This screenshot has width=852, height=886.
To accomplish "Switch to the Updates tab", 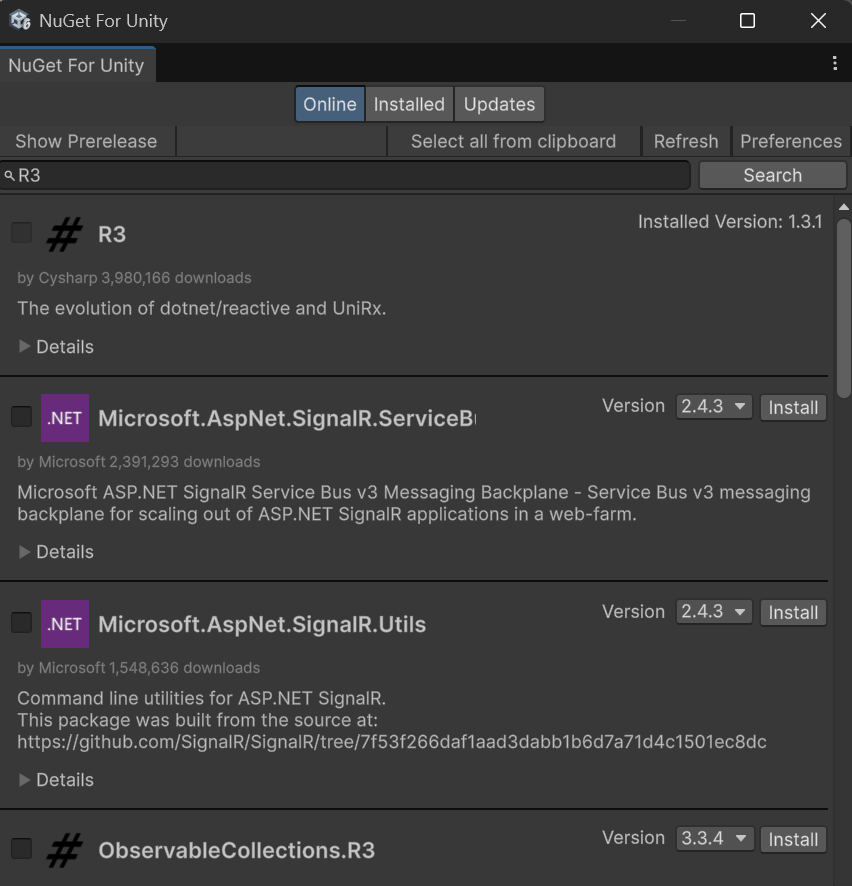I will (499, 104).
